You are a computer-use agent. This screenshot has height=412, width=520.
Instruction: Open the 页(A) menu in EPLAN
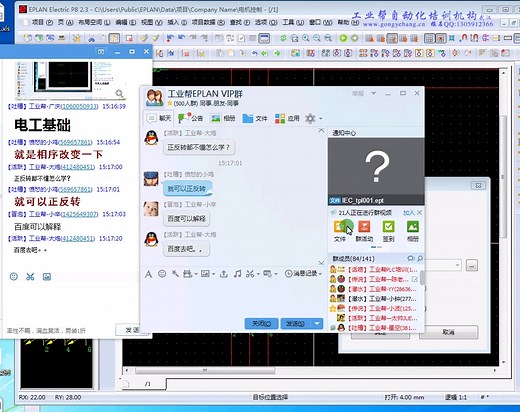pyautogui.click(x=65, y=22)
